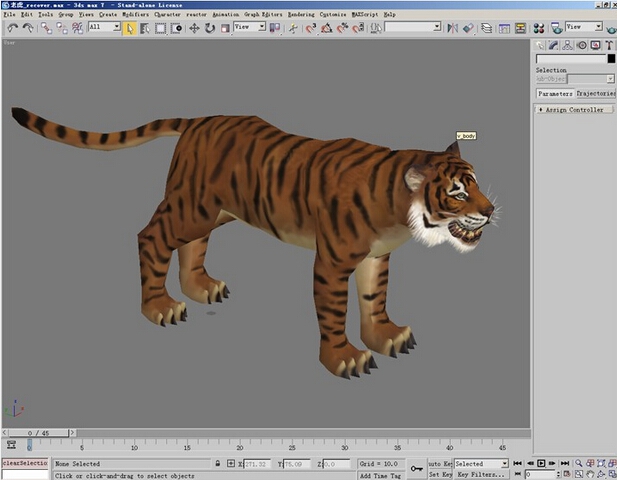Click the Add Time Tag button

(x=380, y=475)
